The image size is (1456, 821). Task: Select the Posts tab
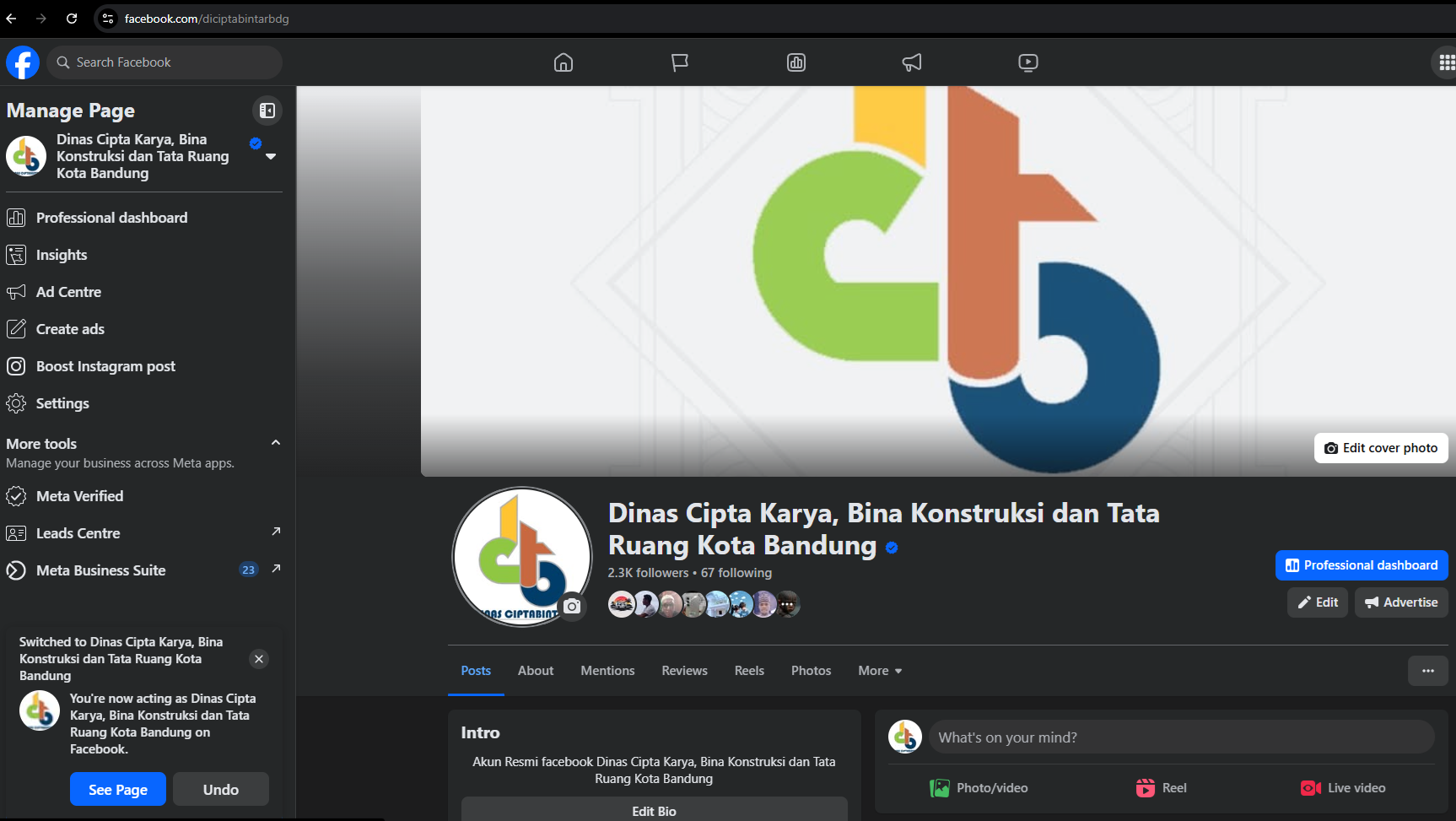click(476, 671)
